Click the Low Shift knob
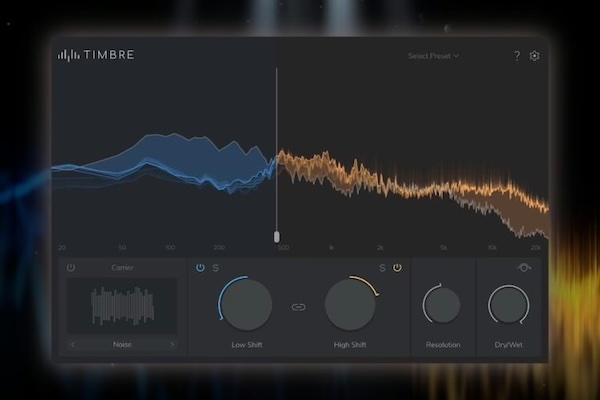The height and width of the screenshot is (400, 600). coord(246,305)
